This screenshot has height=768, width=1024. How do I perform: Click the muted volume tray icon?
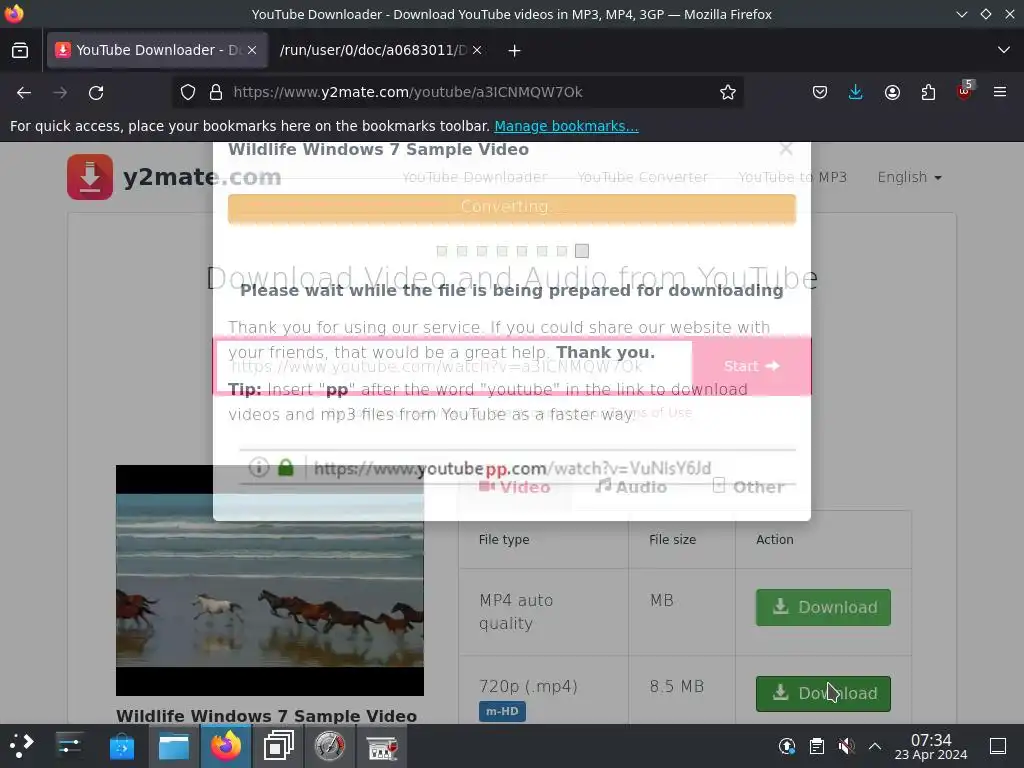846,746
